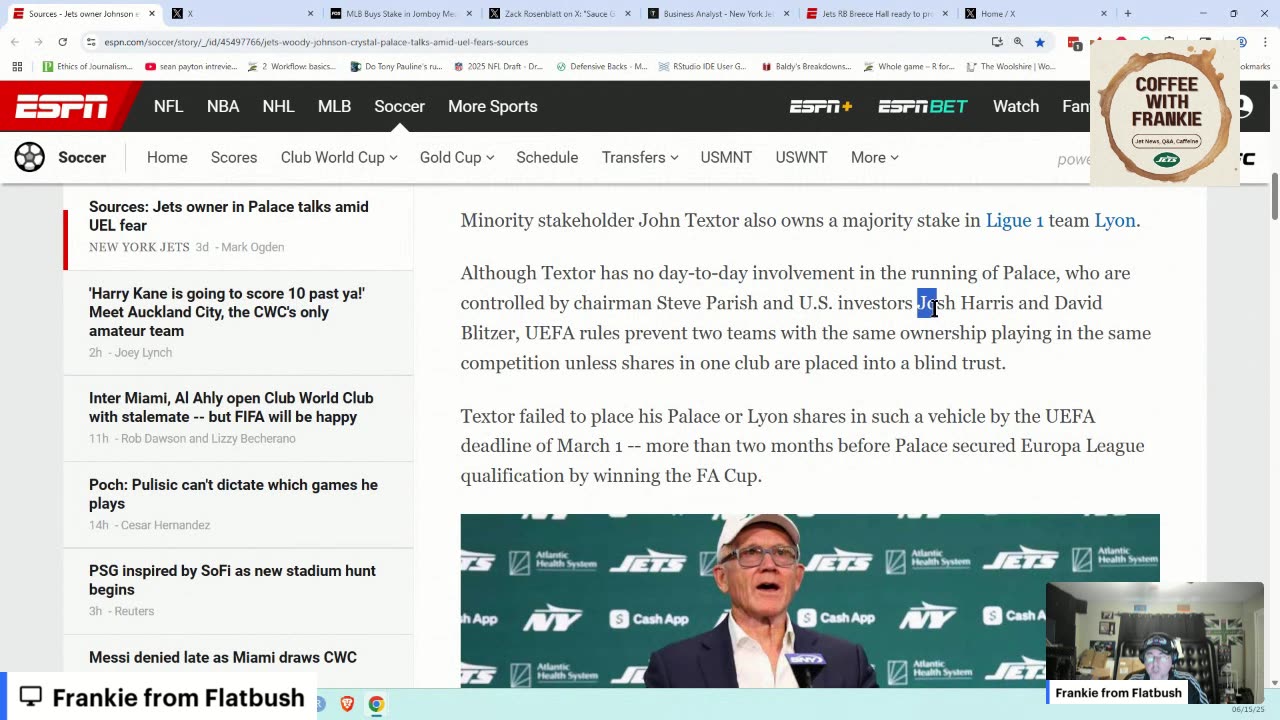Screen dimensions: 1280x720
Task: Click the Frankie from Flatbush webcam overlay
Action: point(1155,643)
